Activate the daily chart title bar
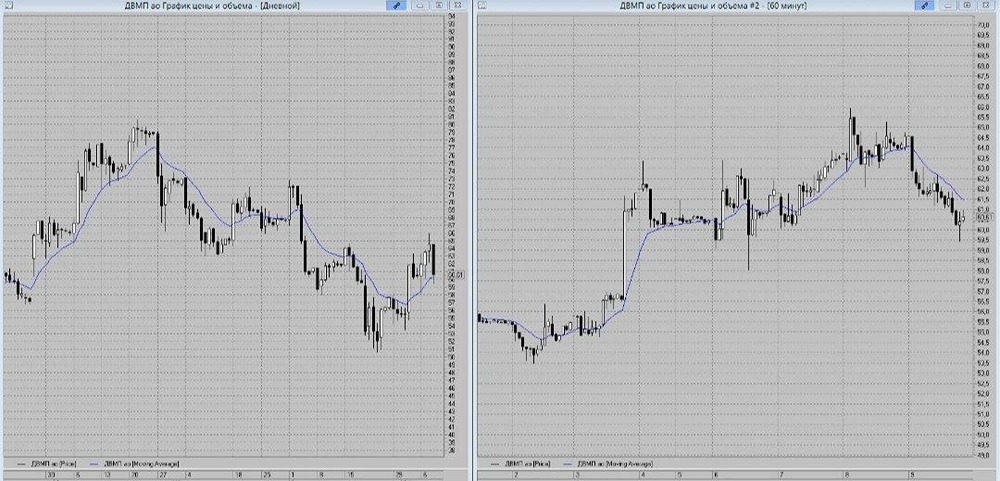Image resolution: width=1000 pixels, height=481 pixels. [213, 5]
